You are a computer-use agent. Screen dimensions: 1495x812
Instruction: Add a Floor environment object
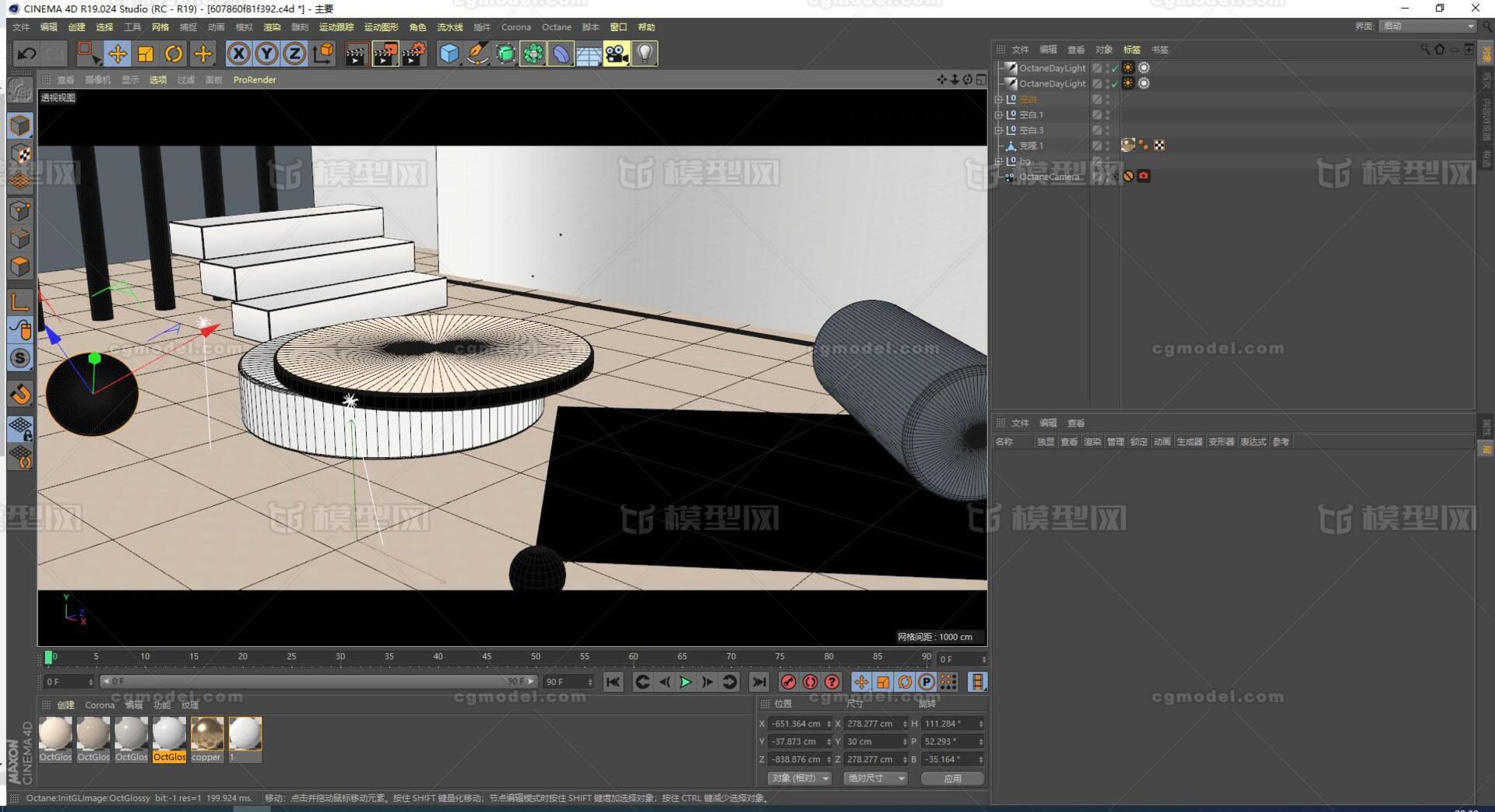point(589,54)
